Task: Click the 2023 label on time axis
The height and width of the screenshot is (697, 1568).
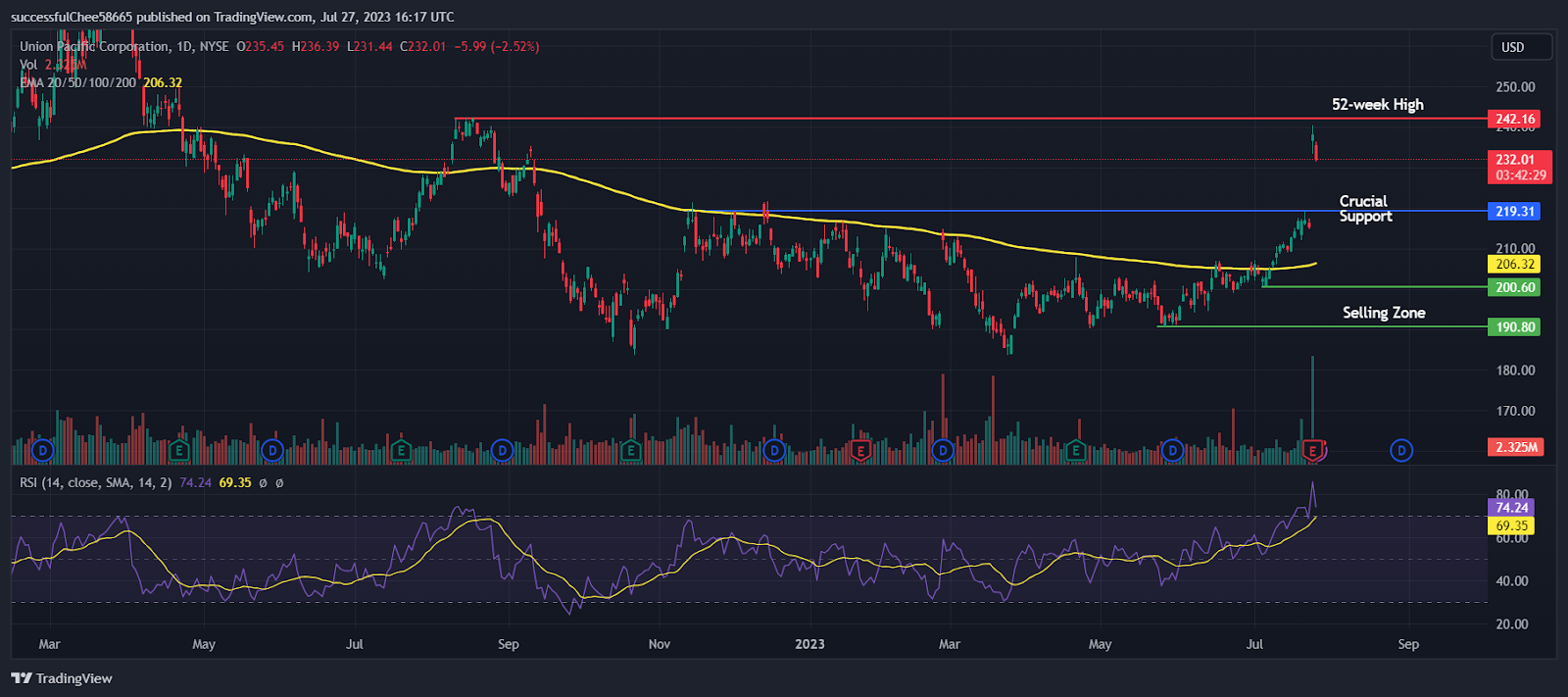Action: click(x=809, y=644)
